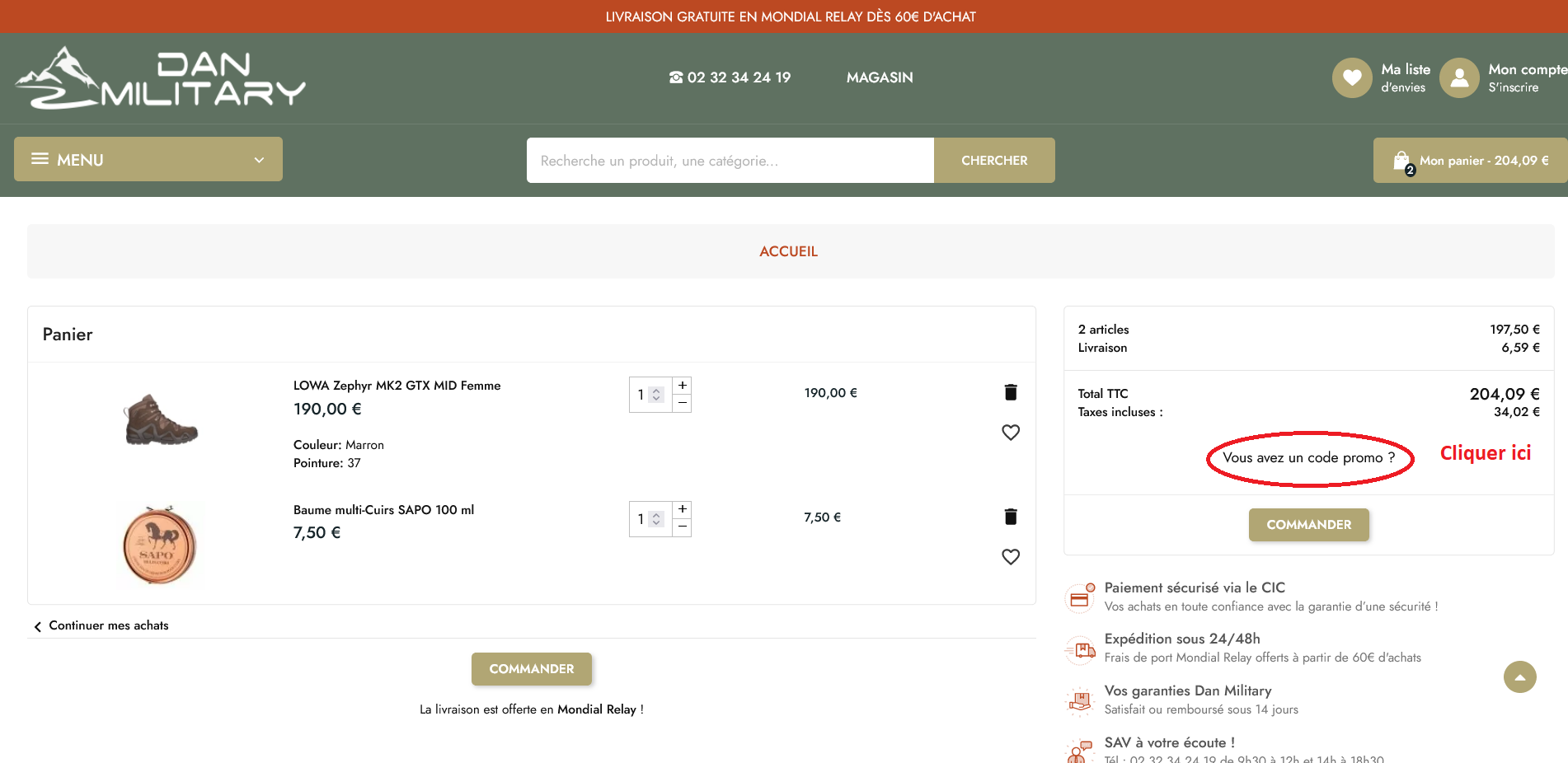1568x763 pixels.
Task: Delete the LOWA Zephyr boots from cart
Action: pos(1011,392)
